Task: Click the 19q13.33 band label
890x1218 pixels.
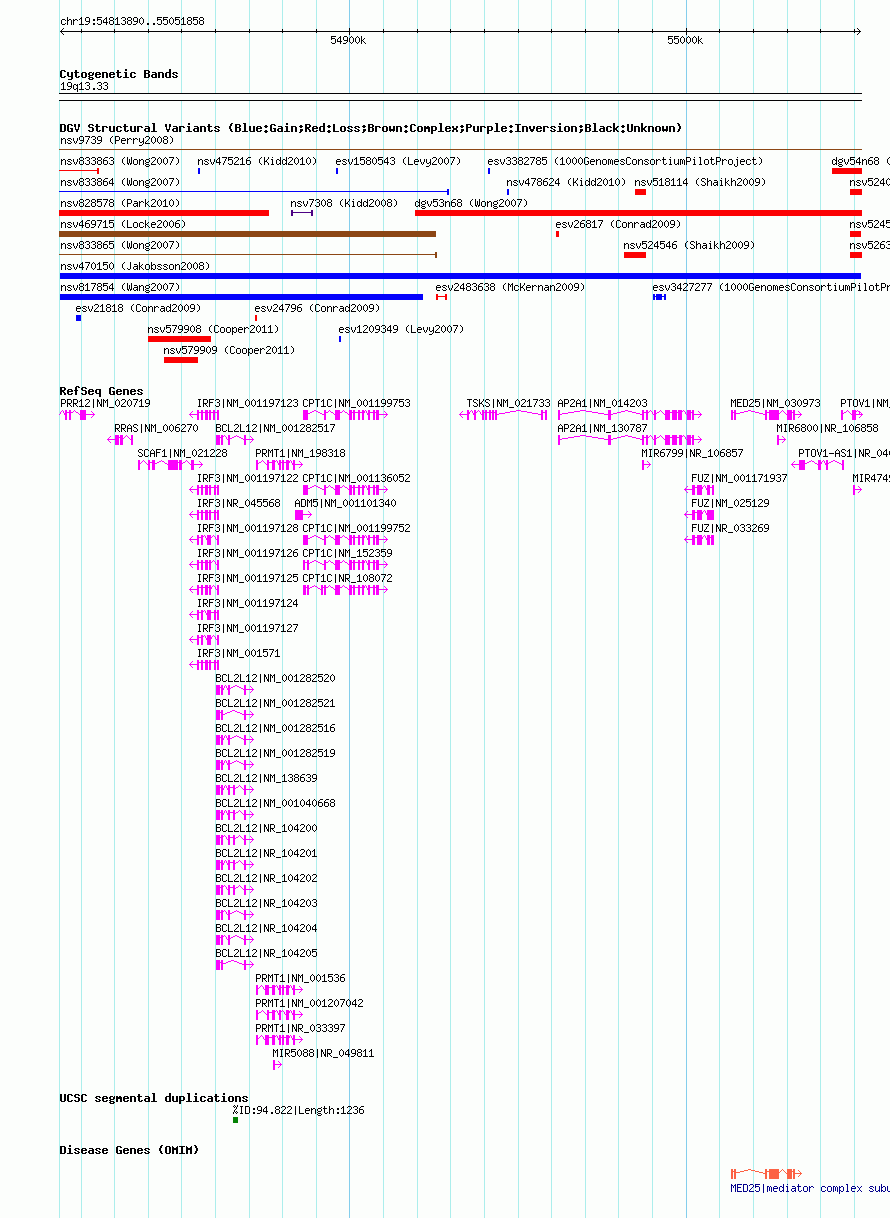Action: click(x=84, y=87)
